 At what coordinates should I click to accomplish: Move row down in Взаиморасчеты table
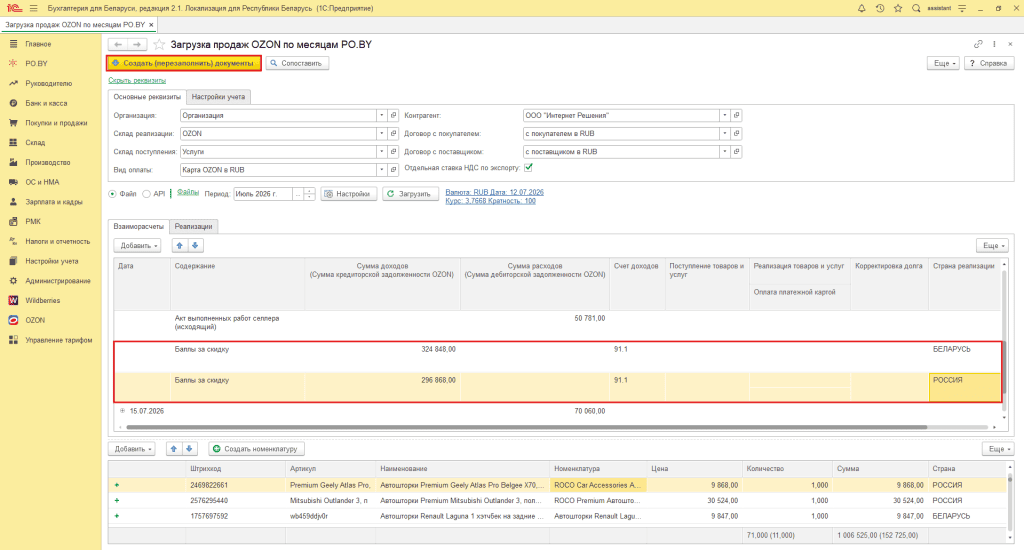point(195,246)
